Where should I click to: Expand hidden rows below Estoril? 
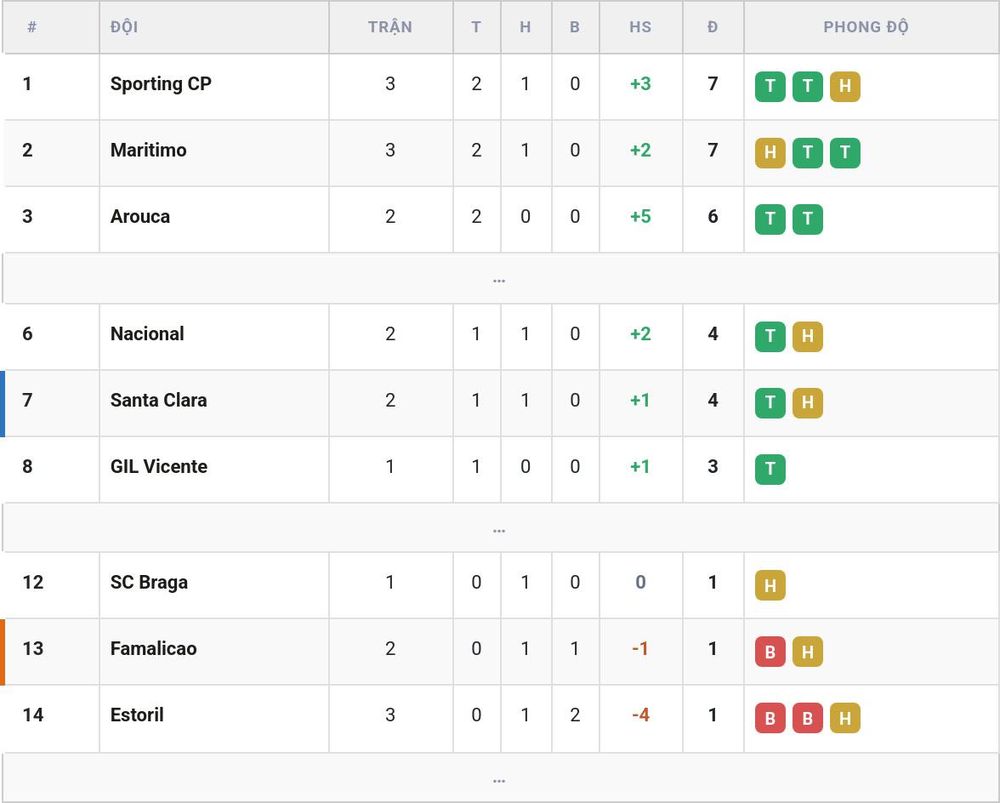500,778
